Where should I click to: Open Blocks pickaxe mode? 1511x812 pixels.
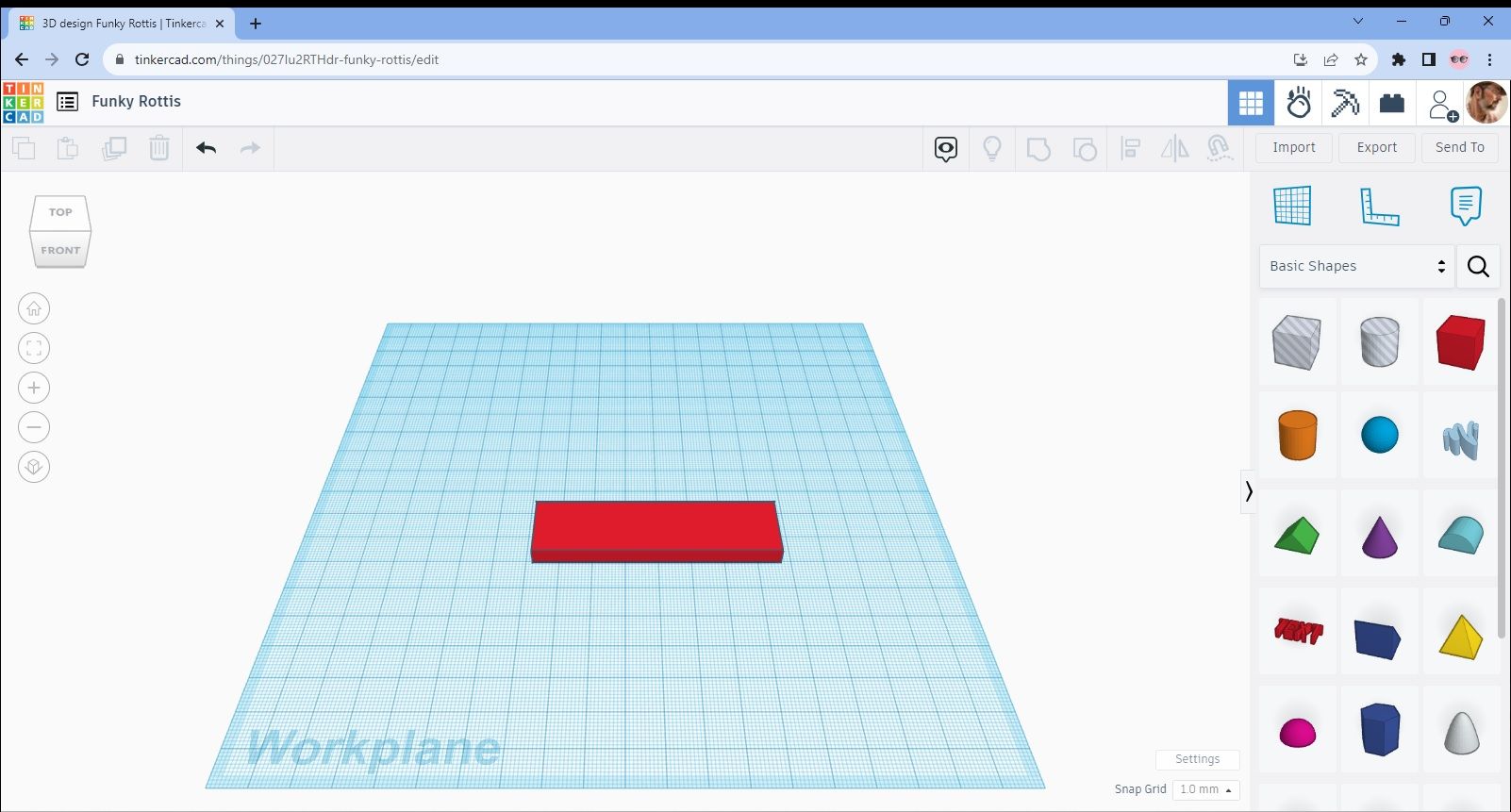[x=1345, y=103]
